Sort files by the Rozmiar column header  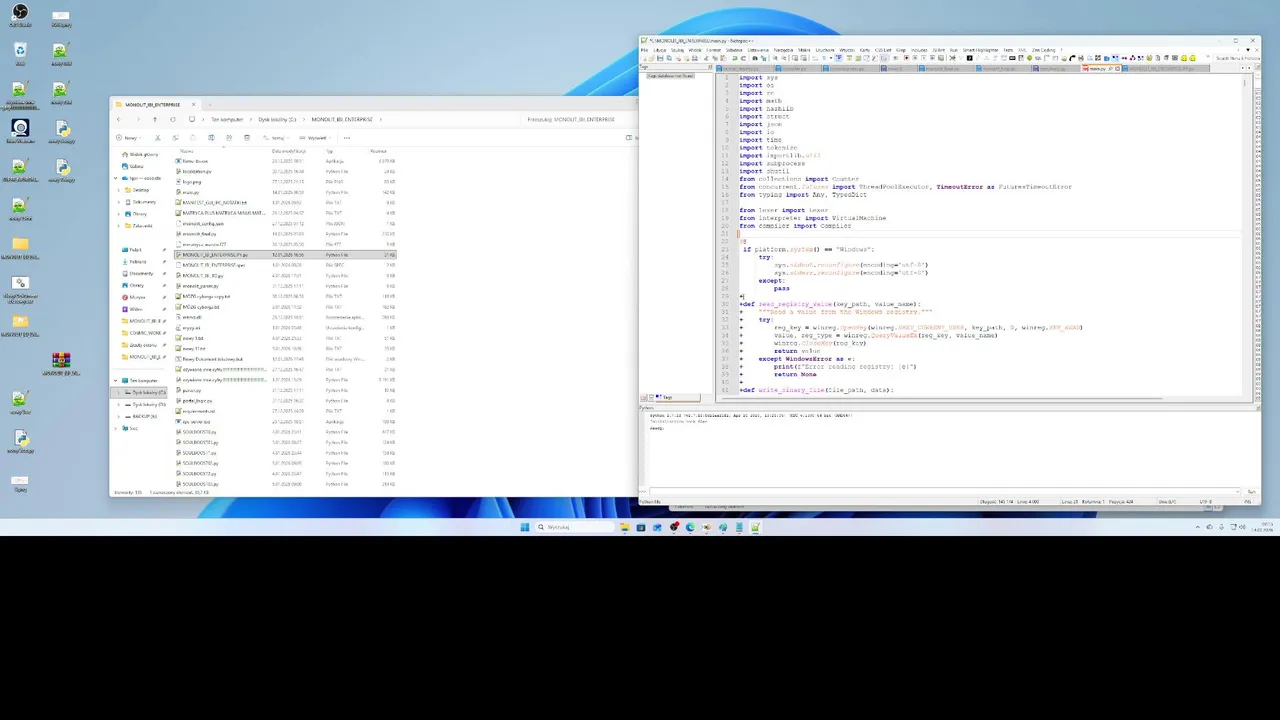pyautogui.click(x=379, y=151)
